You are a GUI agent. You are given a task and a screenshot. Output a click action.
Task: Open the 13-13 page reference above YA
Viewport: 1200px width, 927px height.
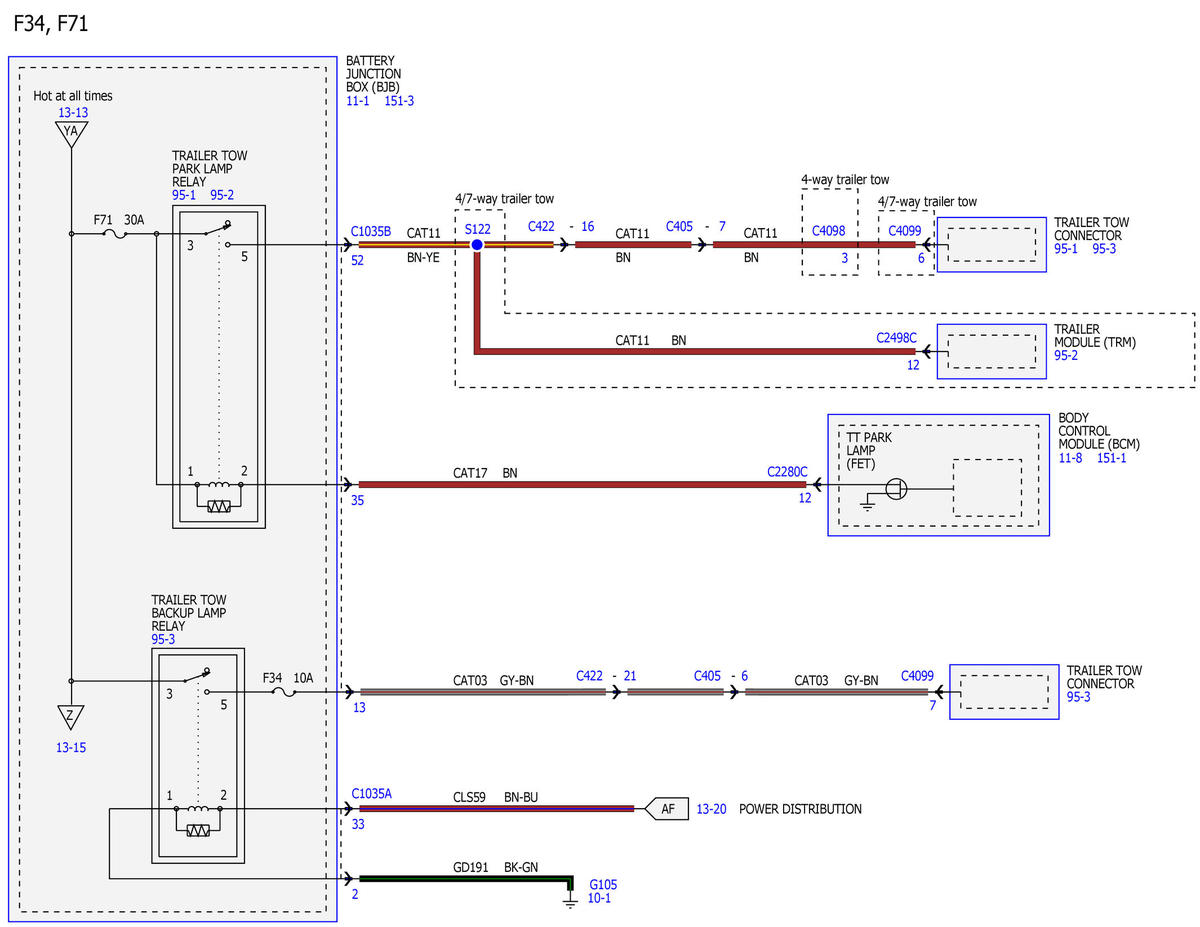[x=73, y=113]
